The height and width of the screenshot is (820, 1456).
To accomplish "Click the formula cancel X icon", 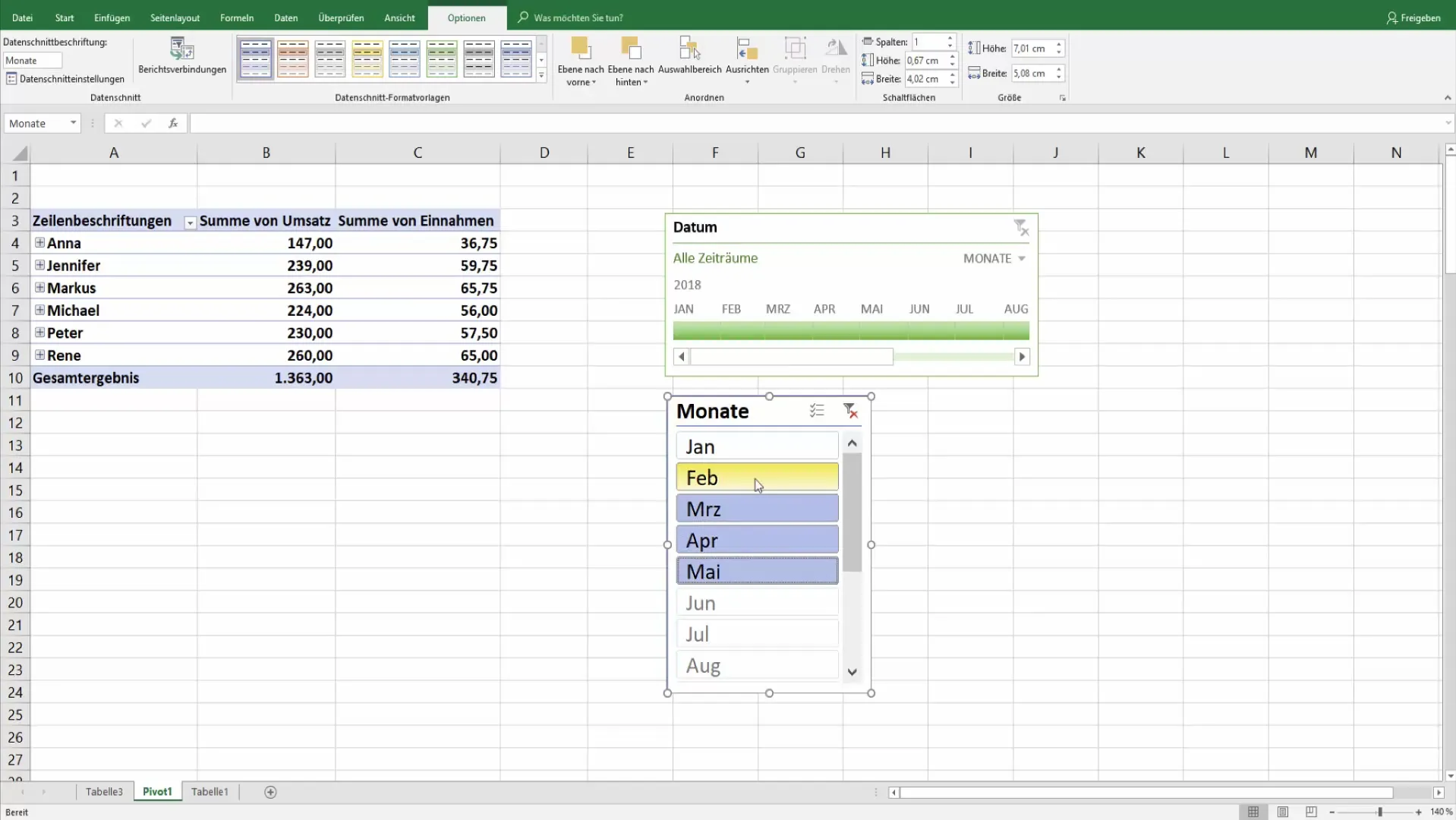I will click(x=118, y=123).
